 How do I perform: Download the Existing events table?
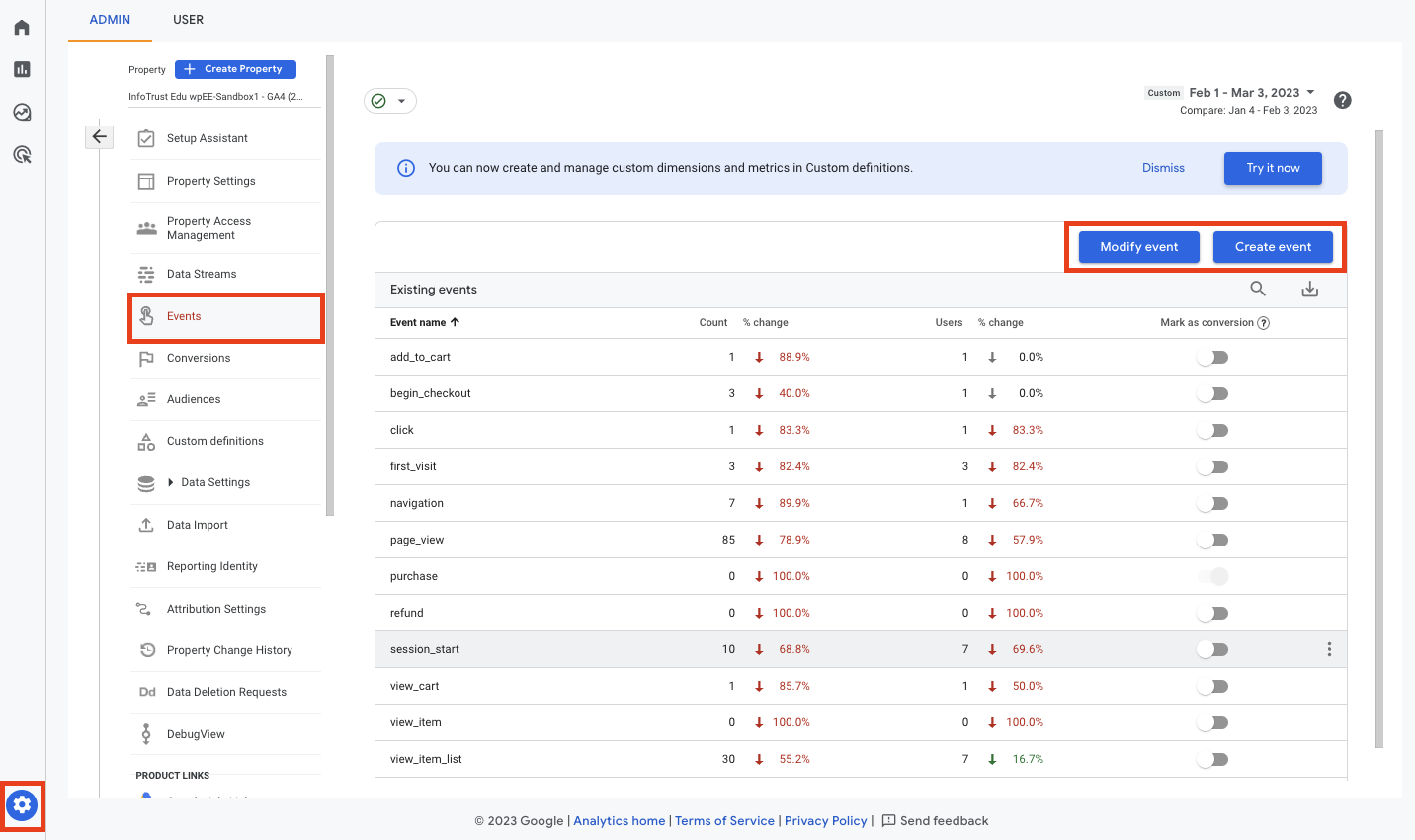(x=1310, y=289)
